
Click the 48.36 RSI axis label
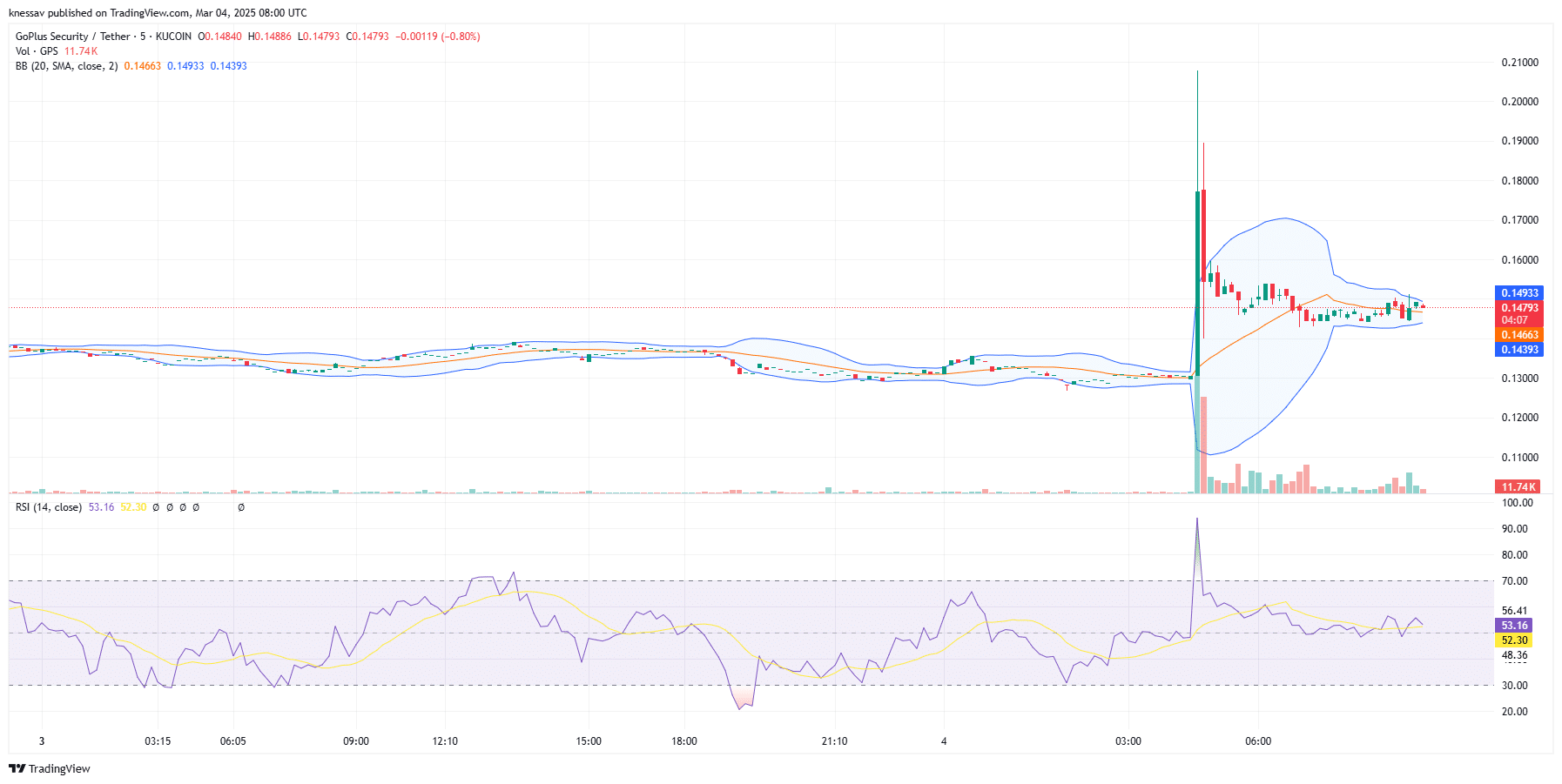(x=1515, y=655)
